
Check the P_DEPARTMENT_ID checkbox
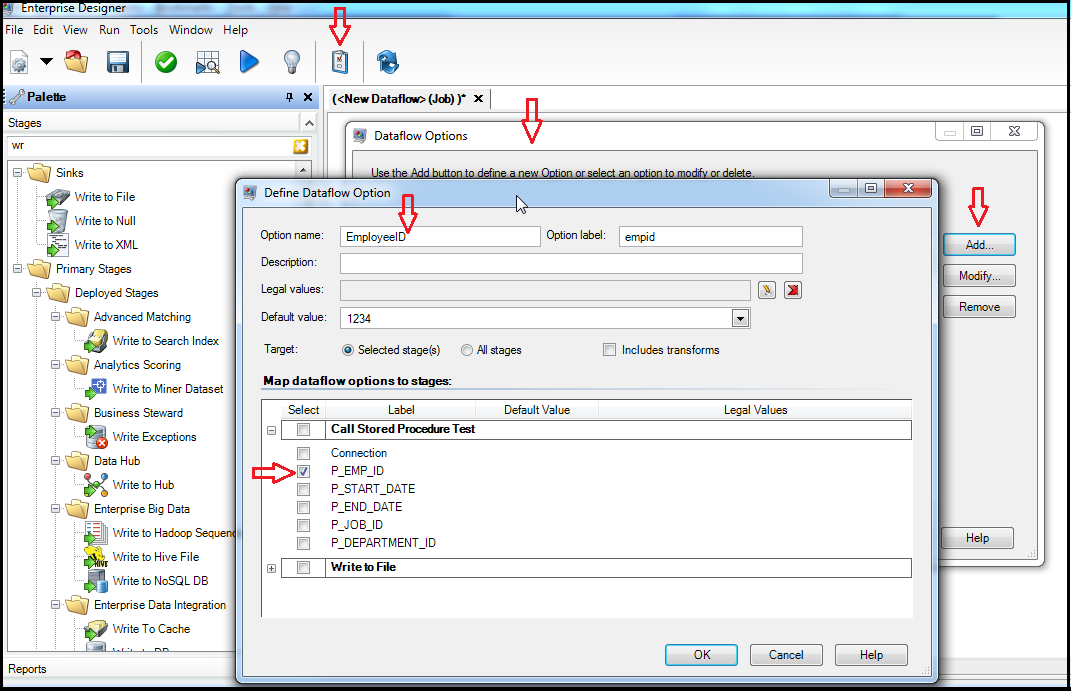point(303,543)
